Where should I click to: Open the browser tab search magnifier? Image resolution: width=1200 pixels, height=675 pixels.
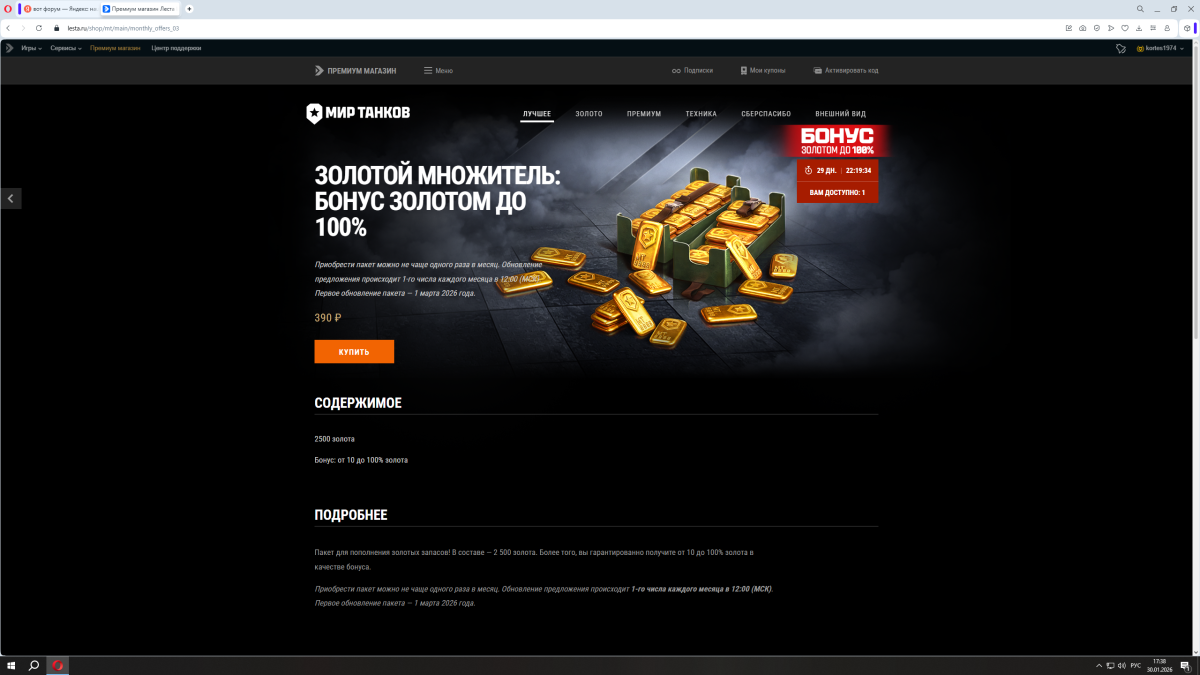(1140, 8)
